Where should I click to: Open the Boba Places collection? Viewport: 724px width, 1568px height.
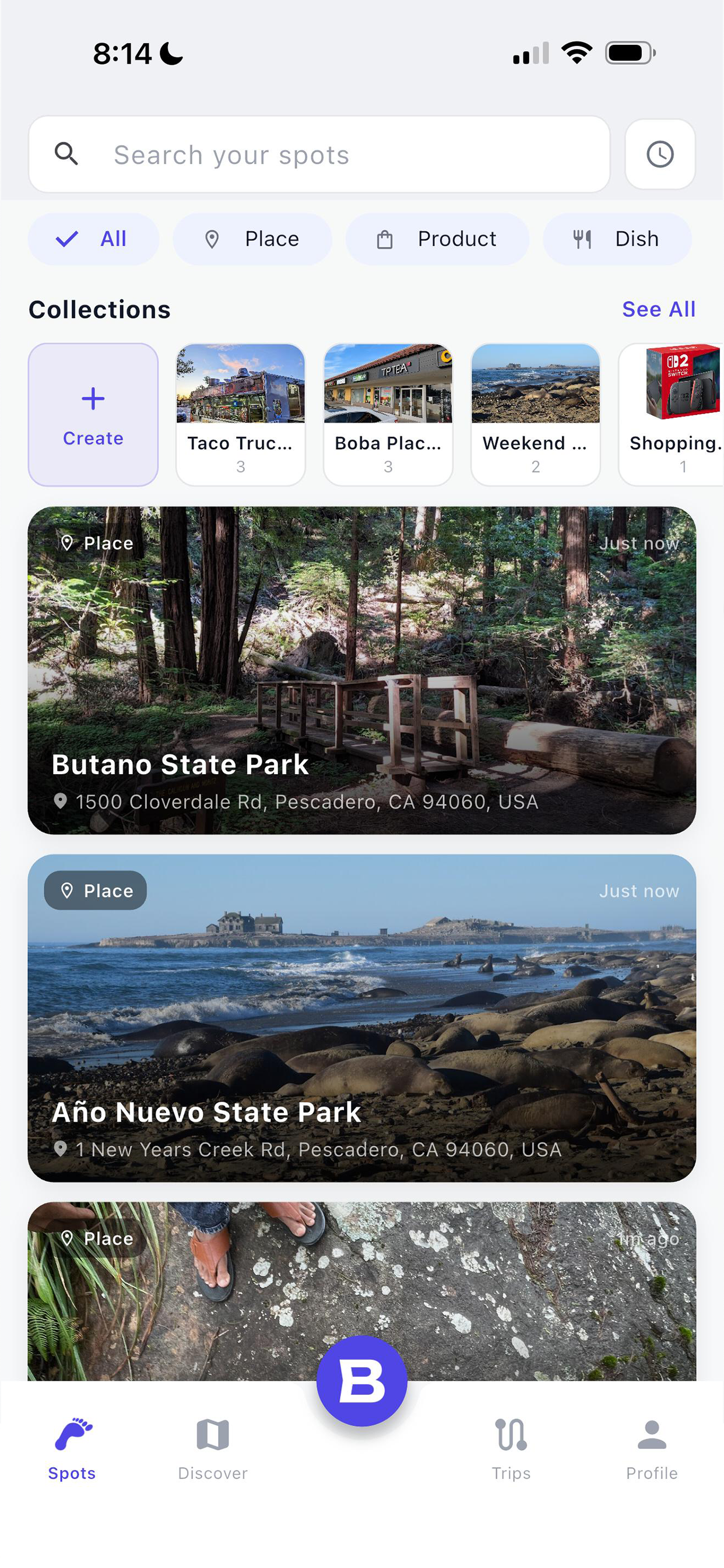[388, 414]
